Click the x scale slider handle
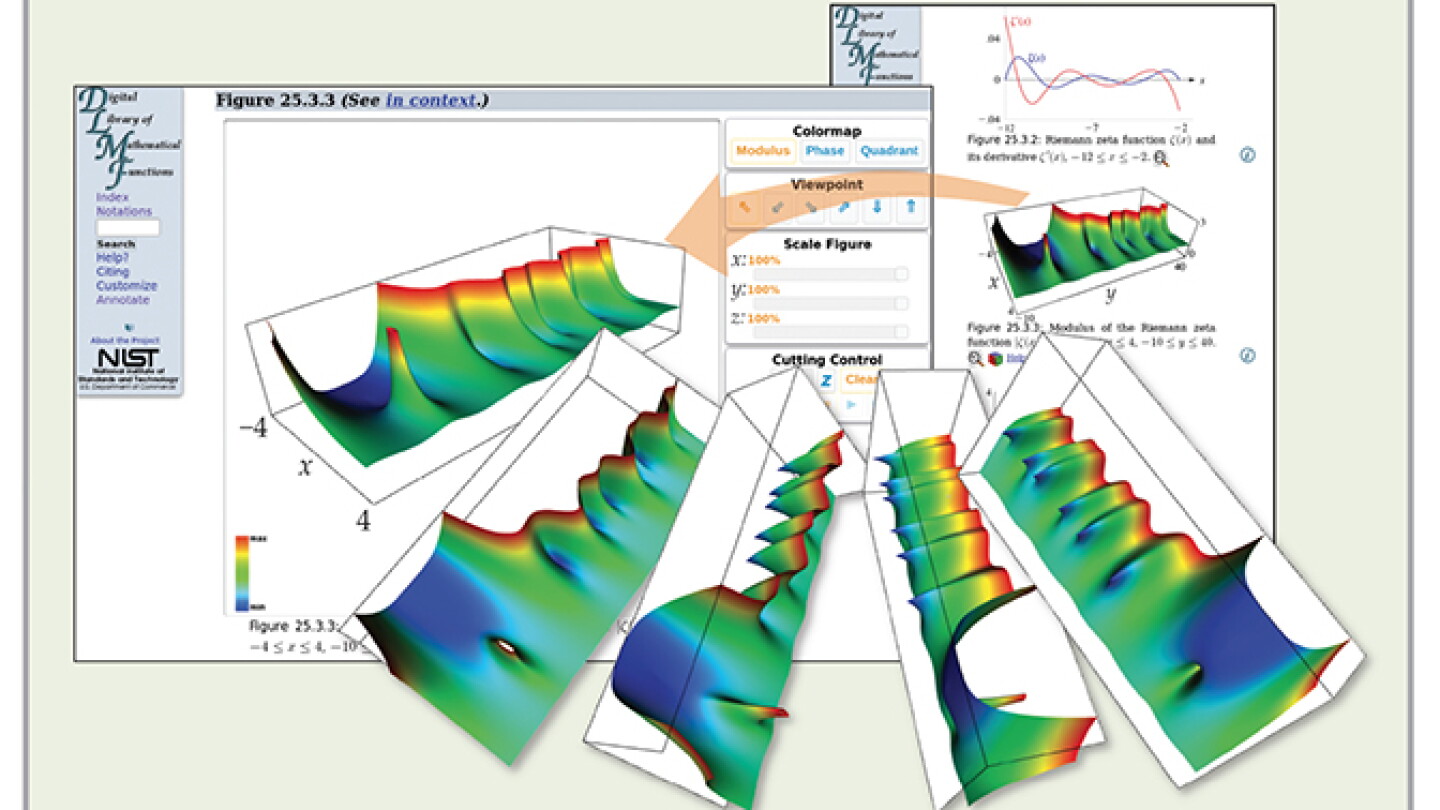 point(901,274)
